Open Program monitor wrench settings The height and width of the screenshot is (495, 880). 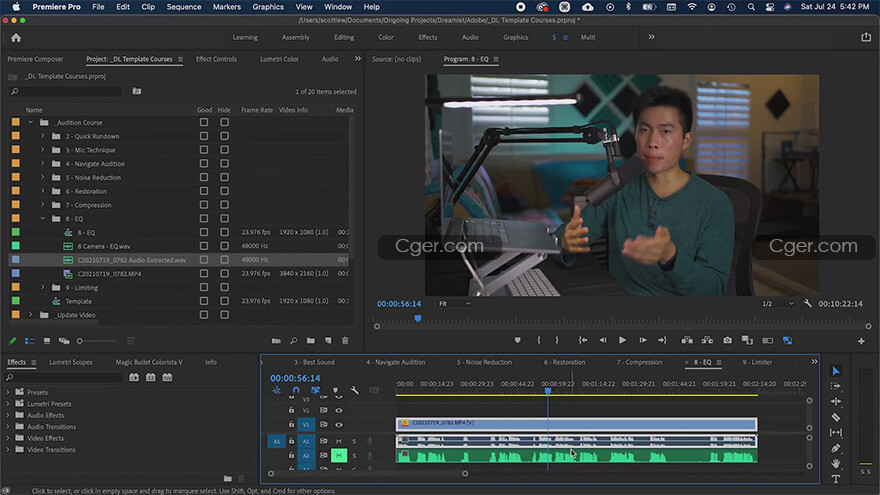pyautogui.click(x=808, y=304)
